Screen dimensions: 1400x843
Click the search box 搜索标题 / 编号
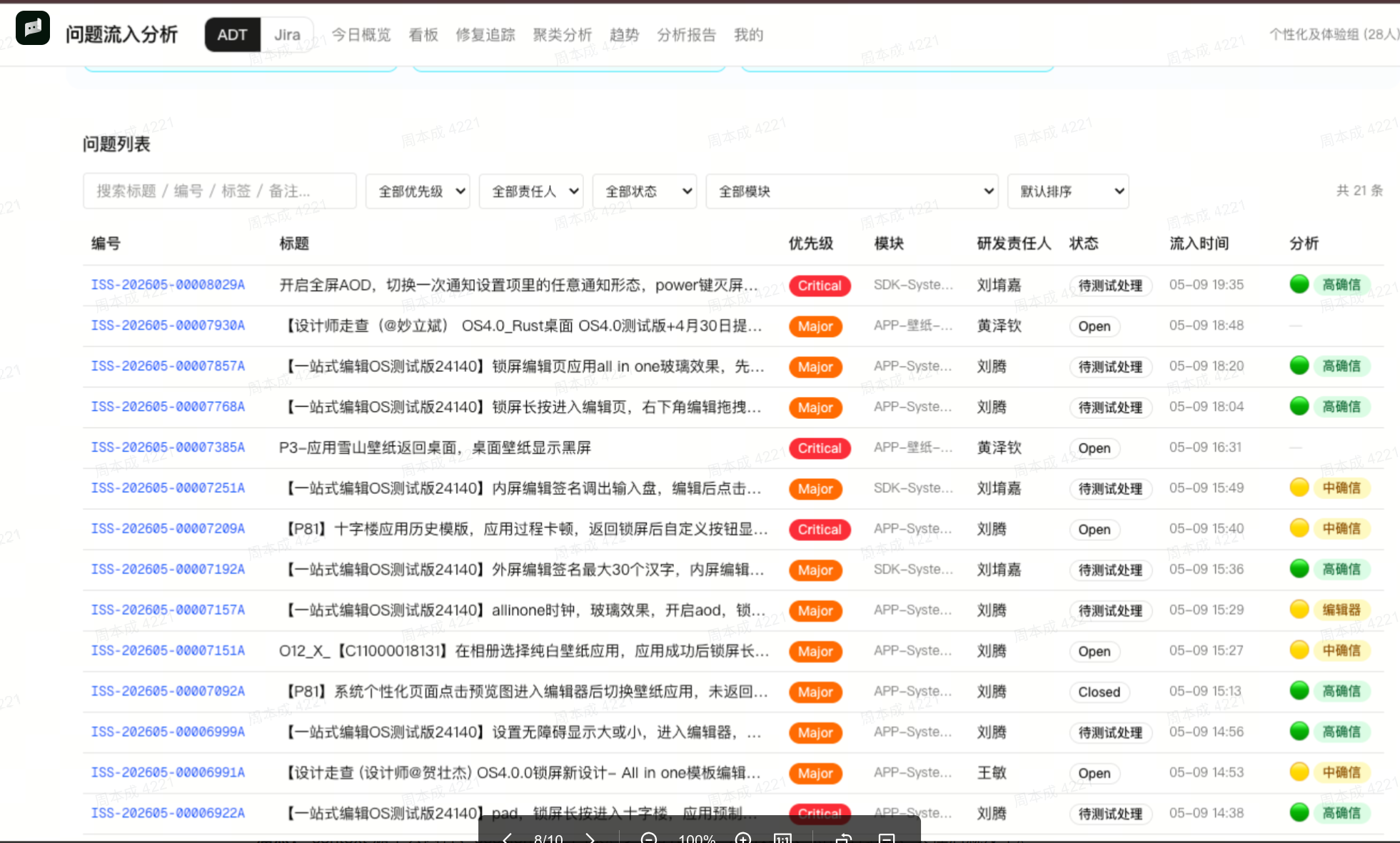pyautogui.click(x=220, y=191)
